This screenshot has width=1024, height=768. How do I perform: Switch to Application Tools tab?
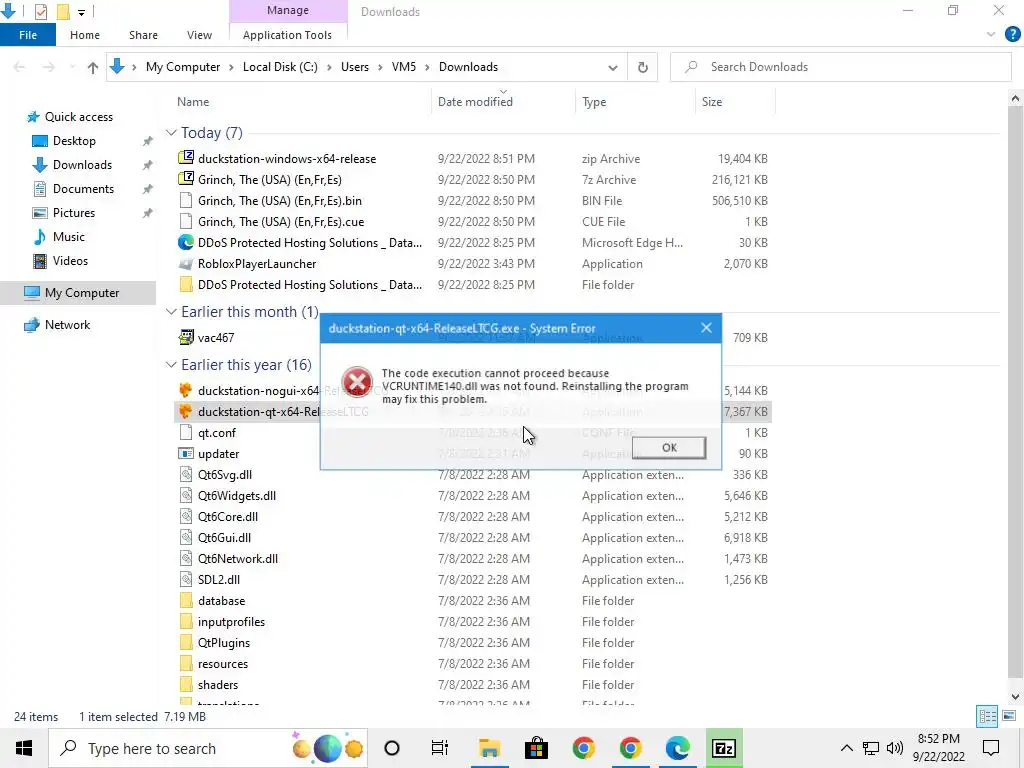(x=287, y=35)
